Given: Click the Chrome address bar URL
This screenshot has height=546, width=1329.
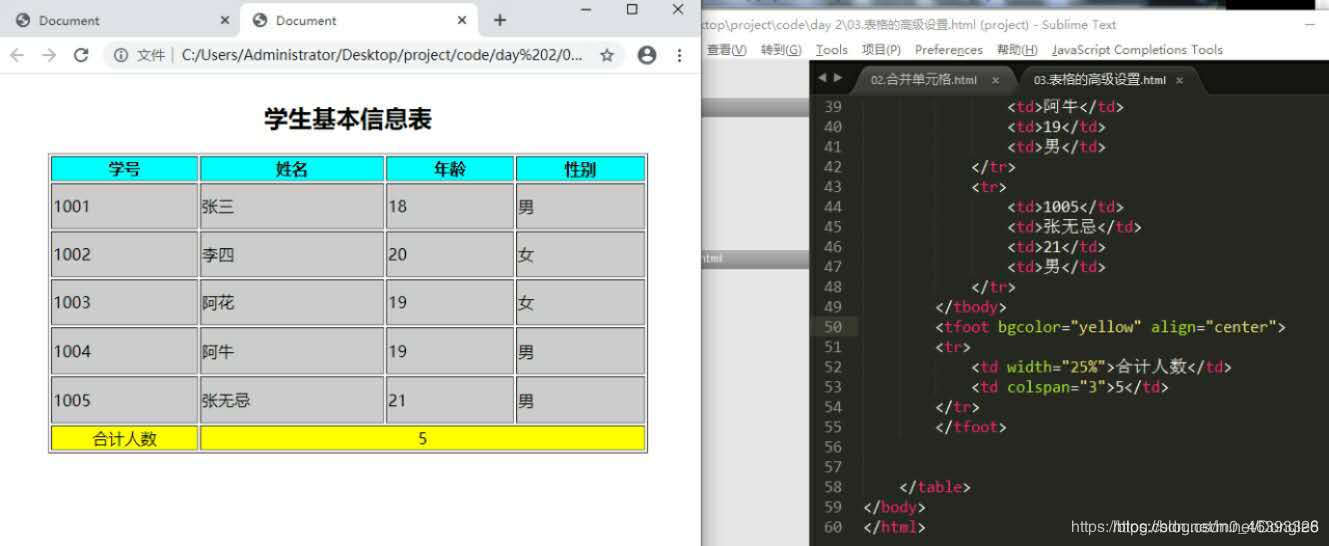Looking at the screenshot, I should click(381, 56).
